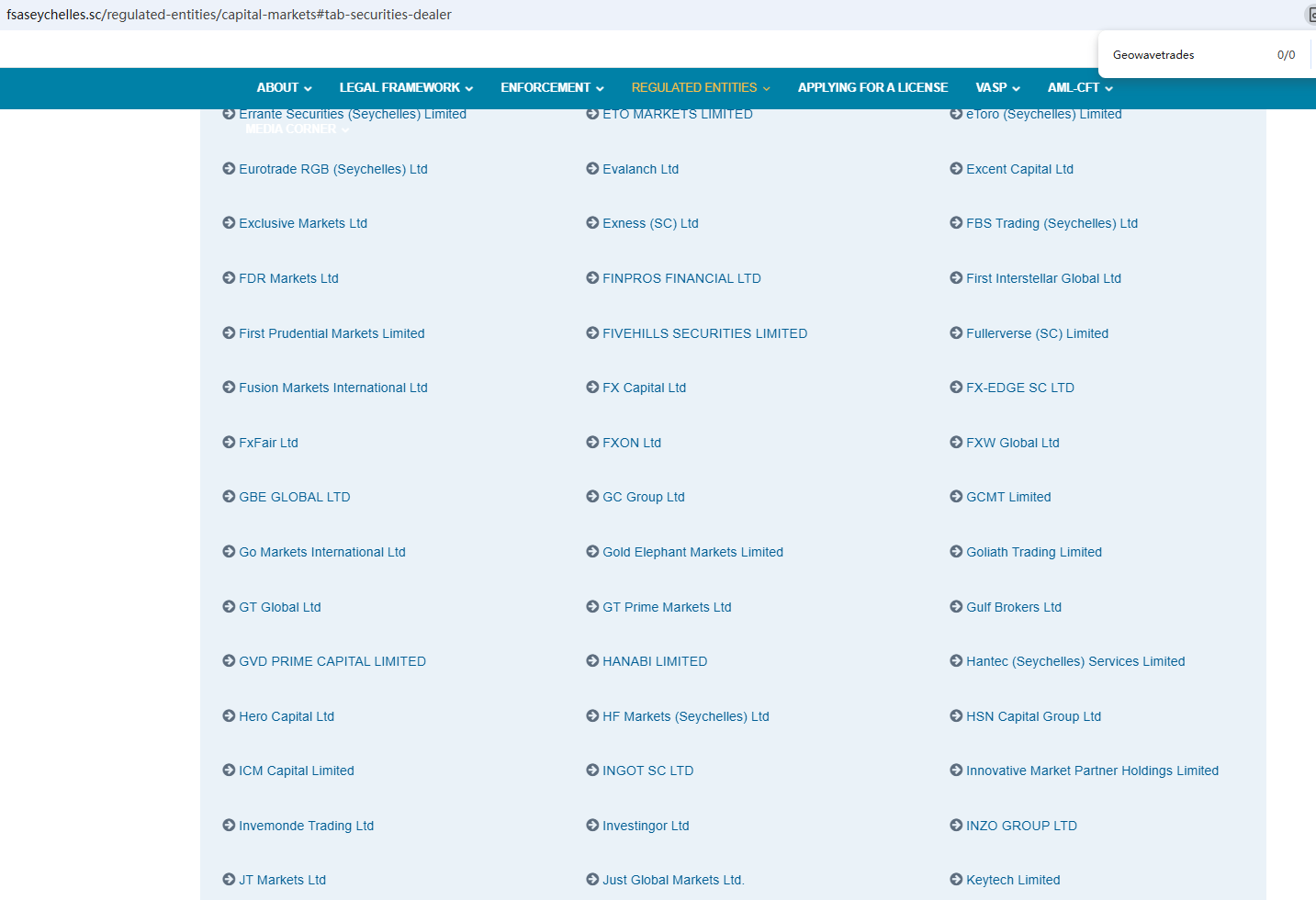Image resolution: width=1316 pixels, height=900 pixels.
Task: Expand the REGULATED ENTITIES dropdown menu
Action: coord(701,88)
